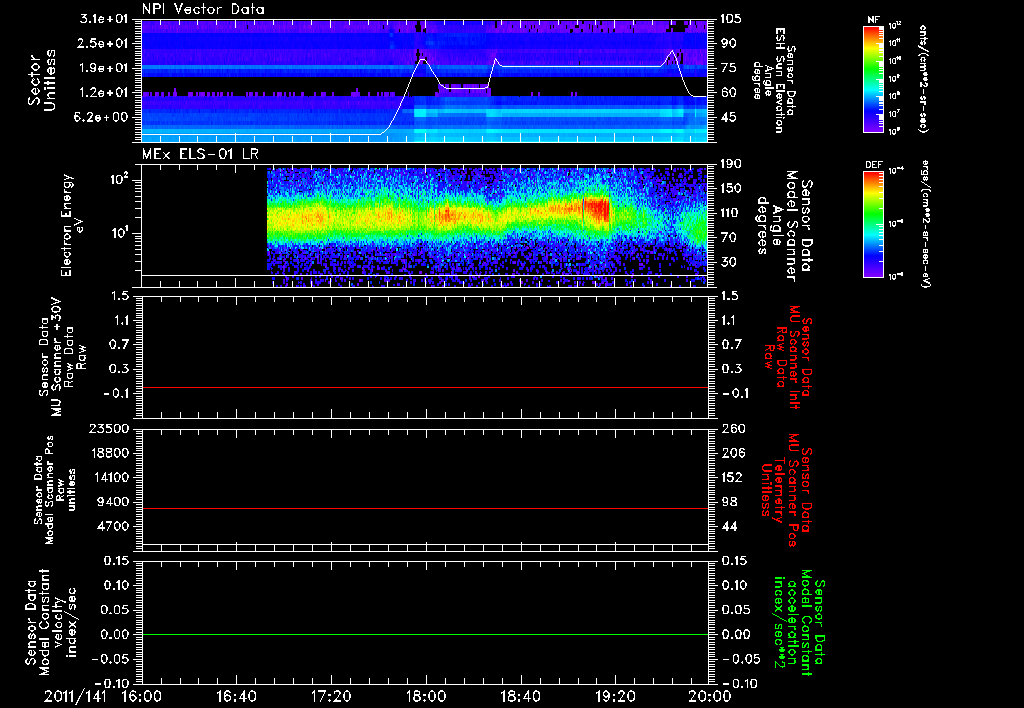Click the 18:00 time axis label
Screen dimensions: 1024x708
426,696
